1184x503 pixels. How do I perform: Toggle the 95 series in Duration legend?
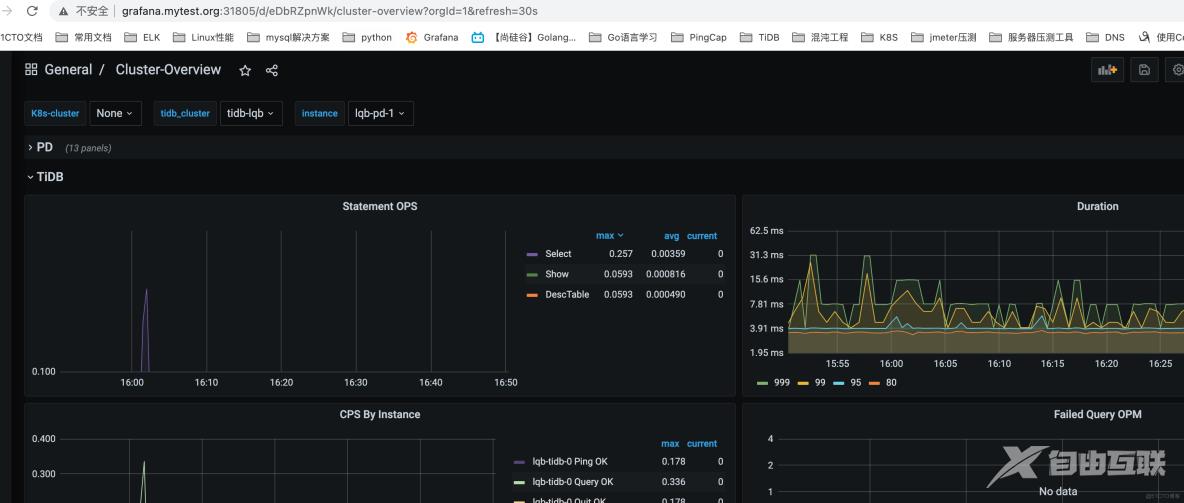pos(856,383)
